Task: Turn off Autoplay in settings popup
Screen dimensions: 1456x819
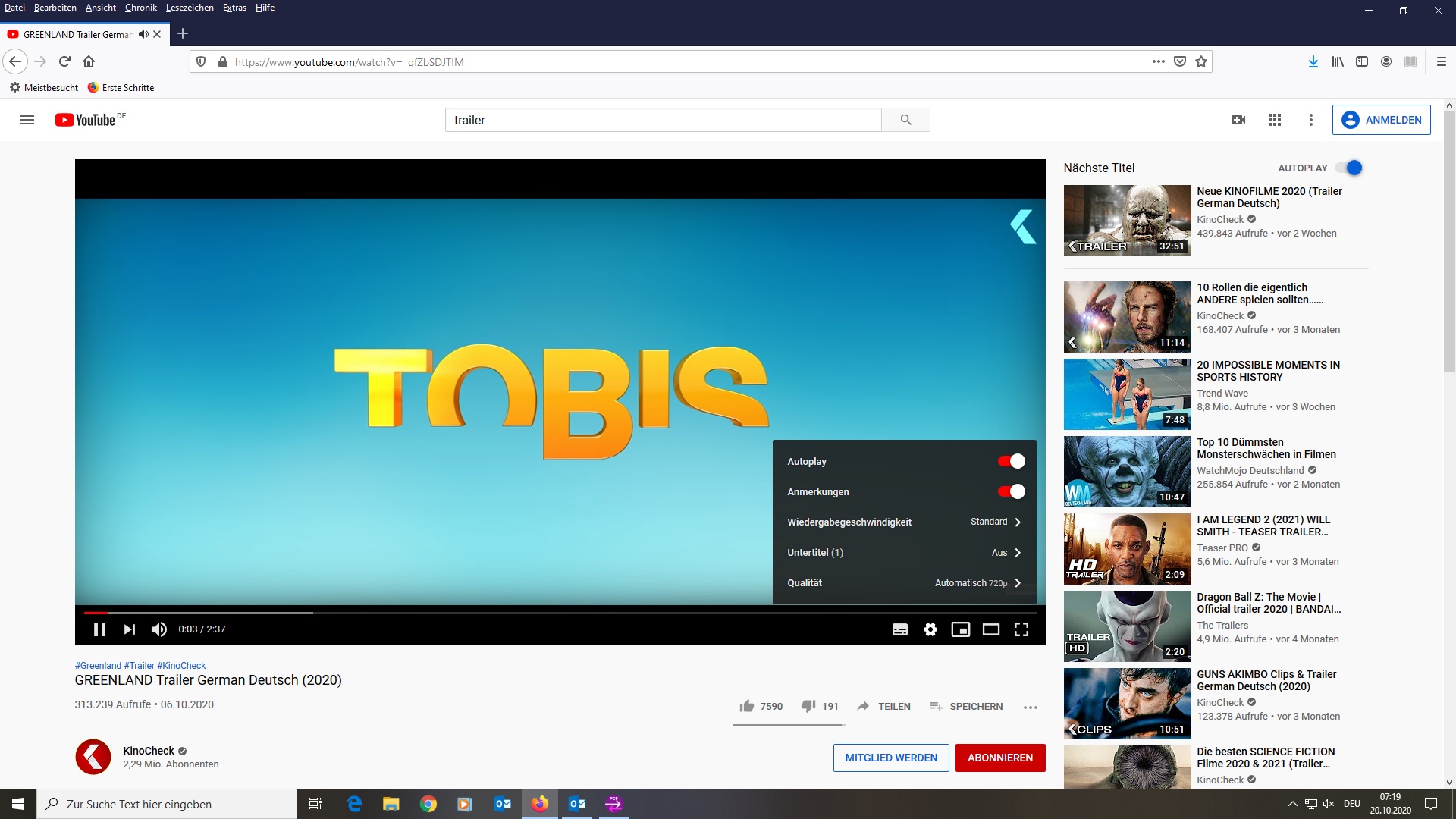Action: (1011, 461)
